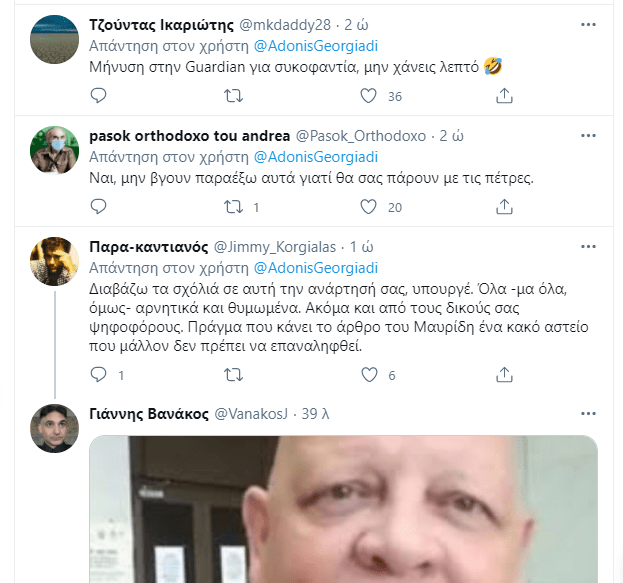623x583 pixels.
Task: Share the pasok orthodoxo tou andrea tweet
Action: [x=504, y=207]
